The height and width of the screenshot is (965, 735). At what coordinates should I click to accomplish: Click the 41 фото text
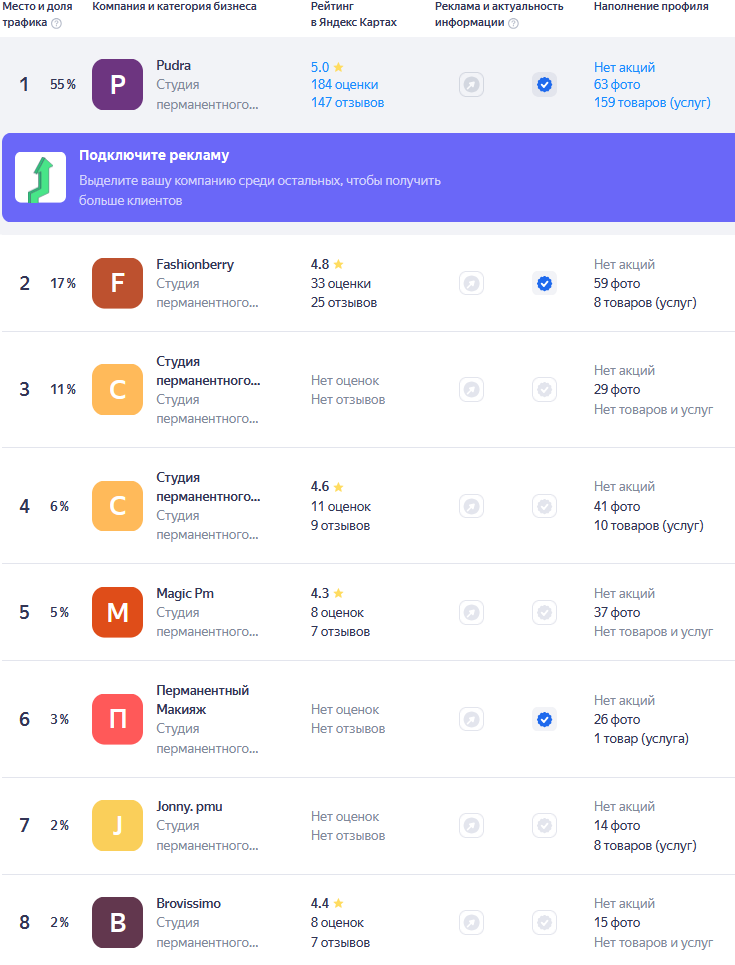617,507
